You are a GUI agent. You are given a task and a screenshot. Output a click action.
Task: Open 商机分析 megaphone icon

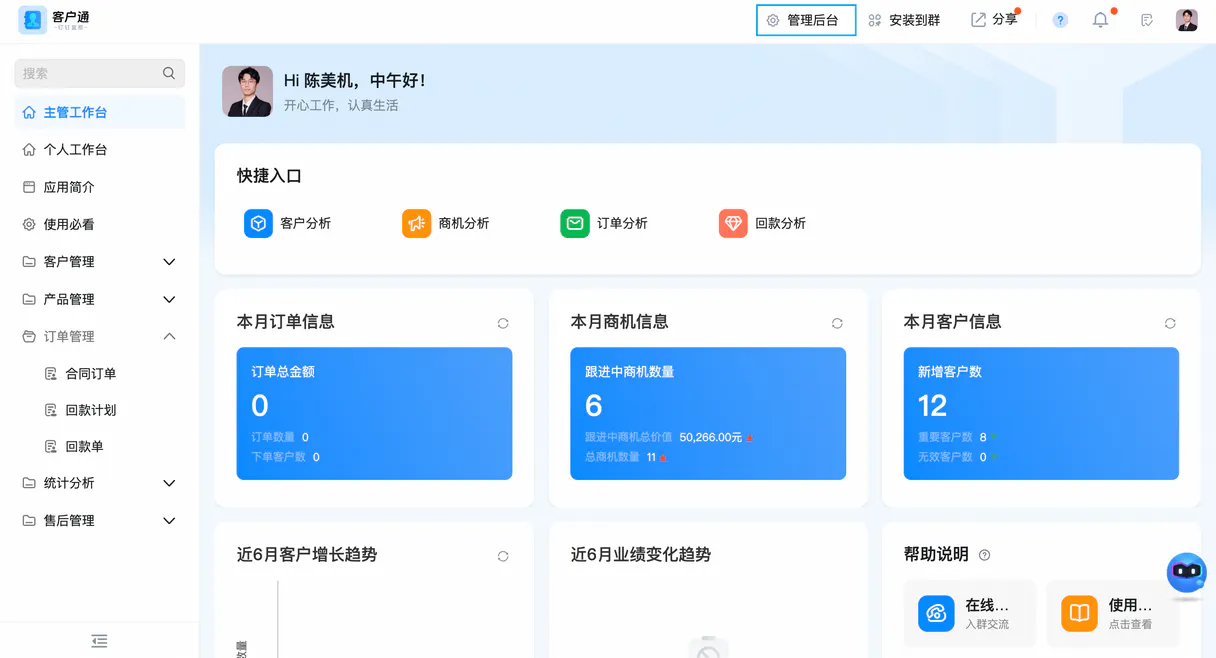pyautogui.click(x=416, y=223)
